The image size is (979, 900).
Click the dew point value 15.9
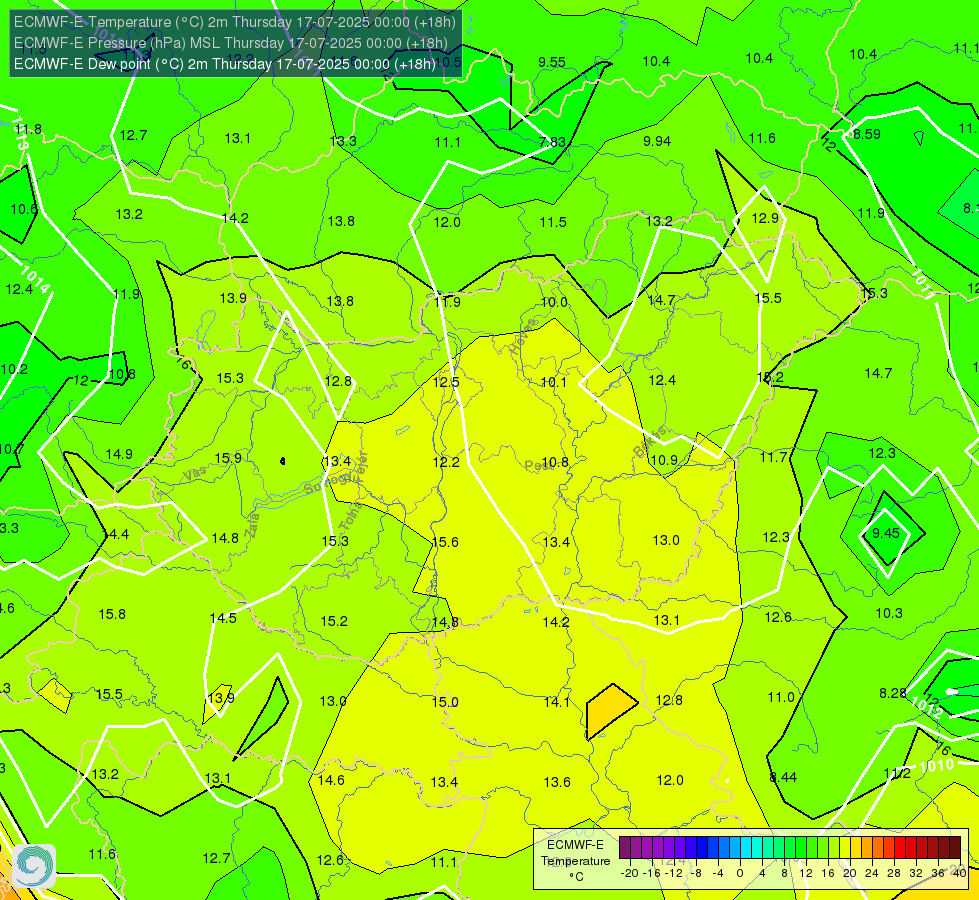228,458
